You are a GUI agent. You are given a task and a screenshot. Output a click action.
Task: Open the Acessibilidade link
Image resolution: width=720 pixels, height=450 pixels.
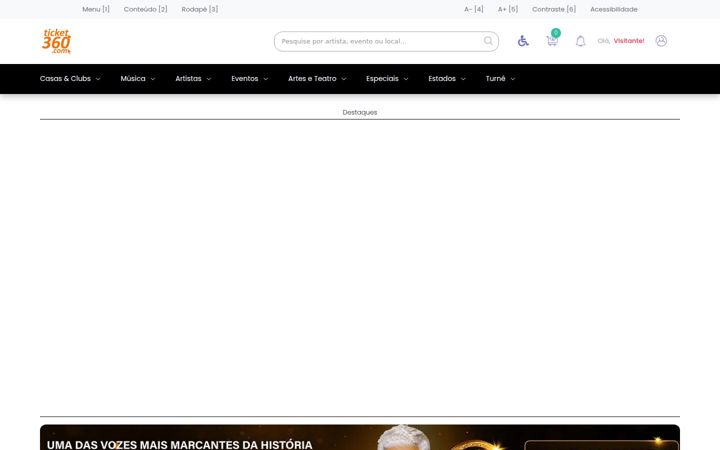tap(614, 9)
